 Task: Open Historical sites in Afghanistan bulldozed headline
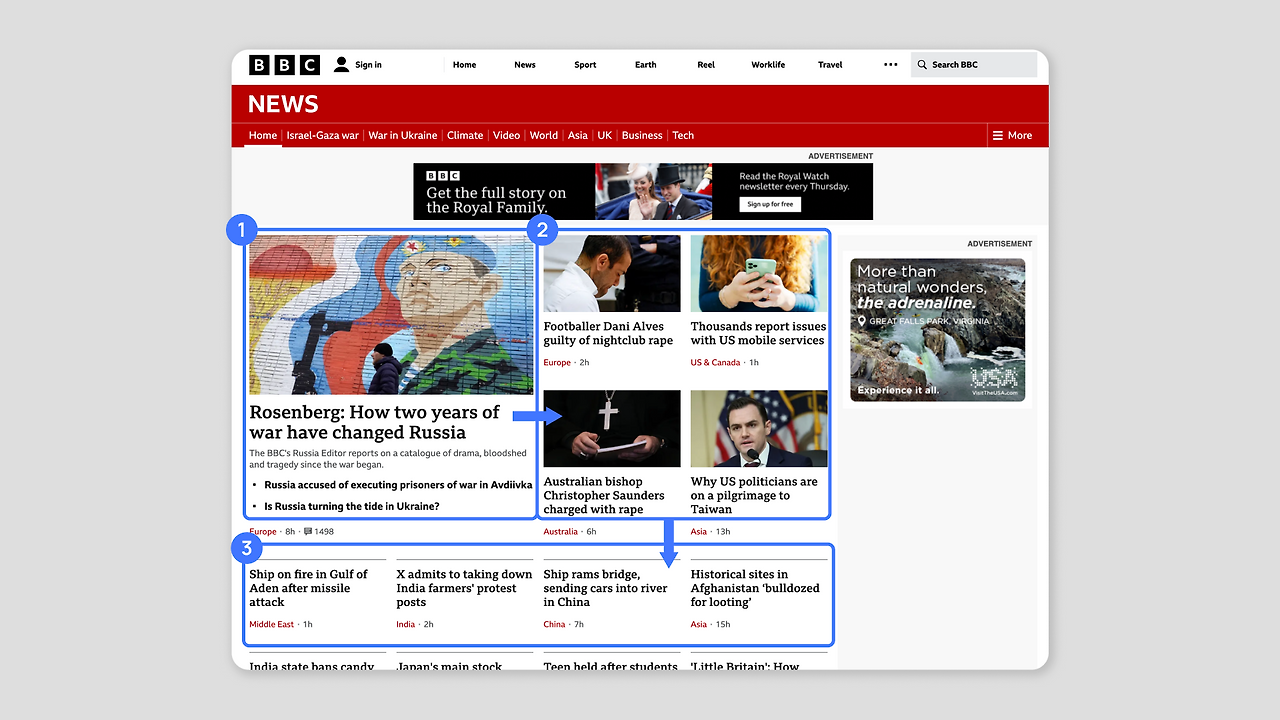(755, 588)
